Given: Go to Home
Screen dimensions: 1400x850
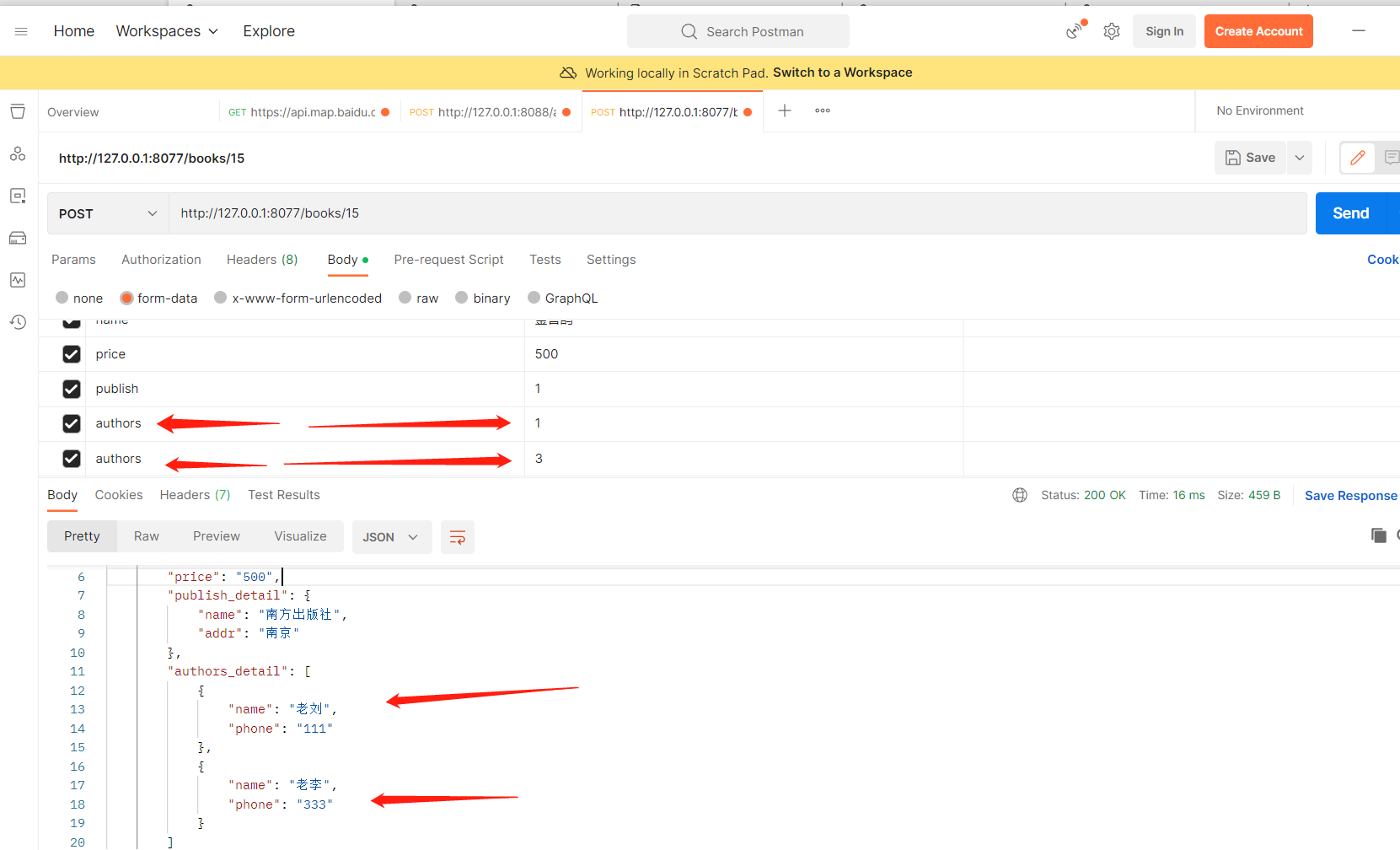Looking at the screenshot, I should [74, 31].
